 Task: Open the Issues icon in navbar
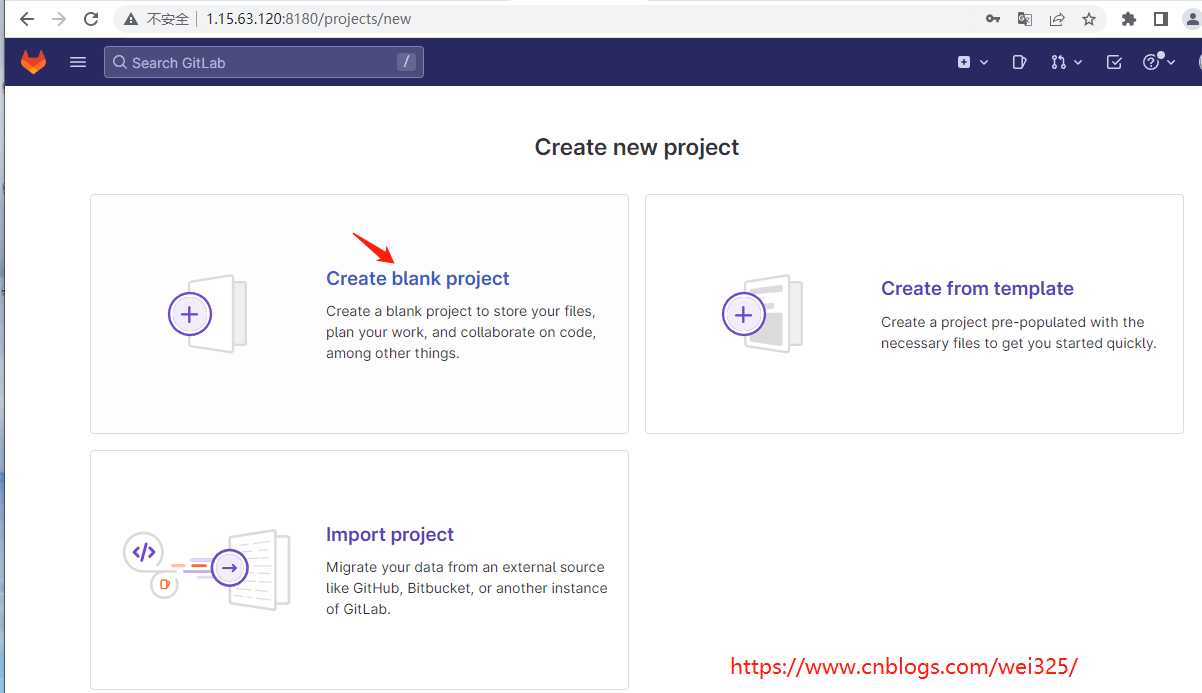(x=1019, y=62)
